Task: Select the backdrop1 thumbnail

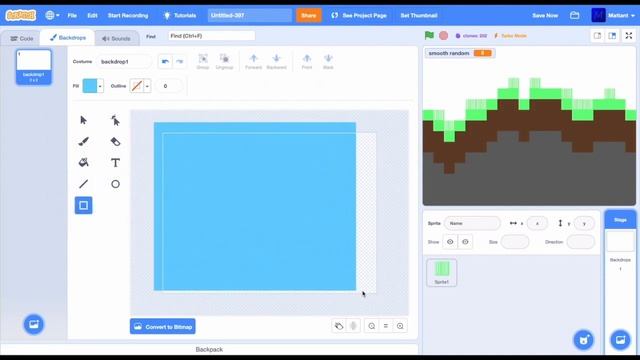Action: click(33, 67)
